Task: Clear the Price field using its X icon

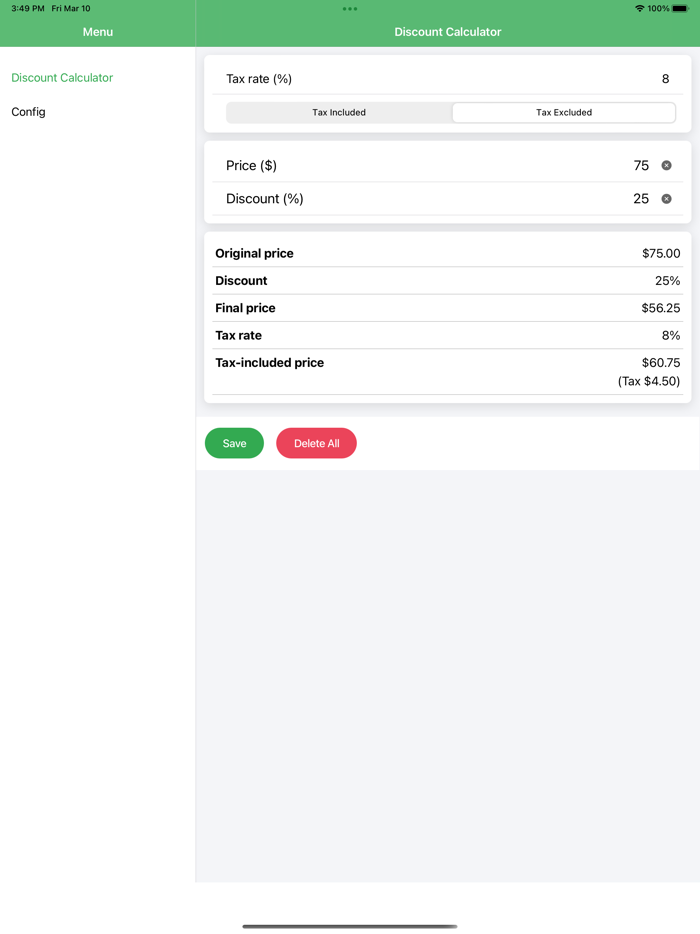Action: pos(666,165)
